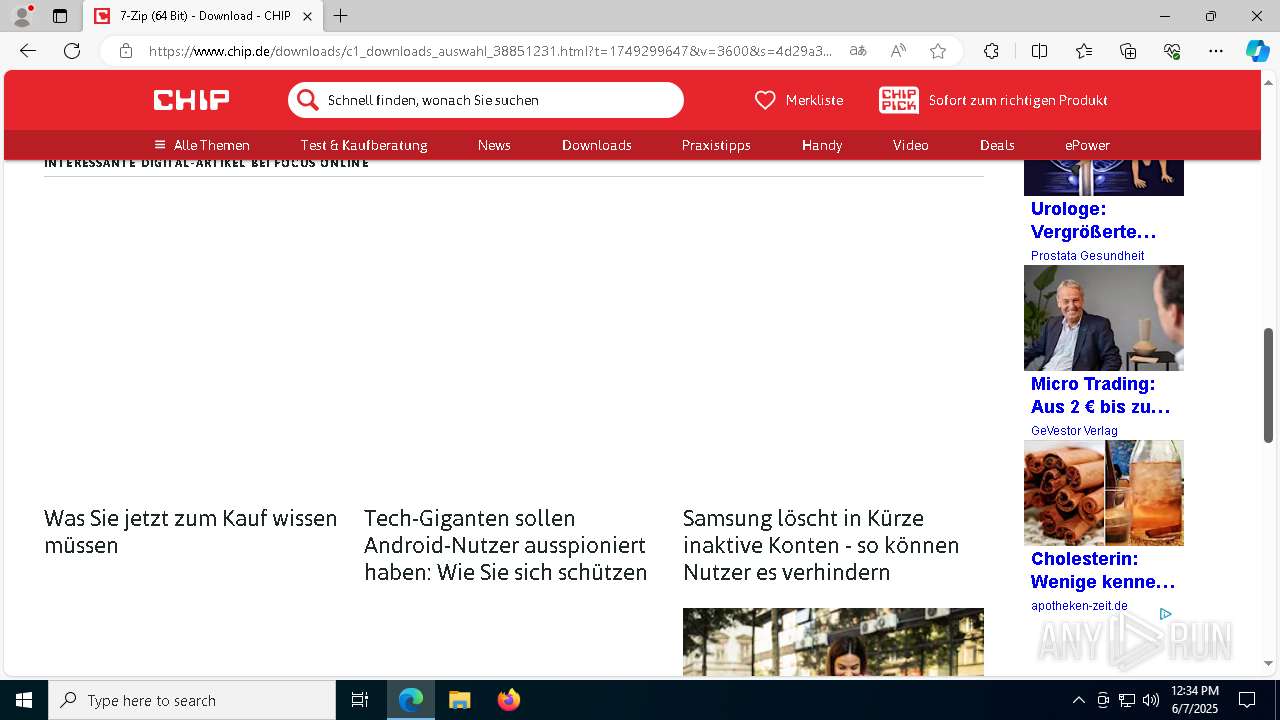
Task: Go back with browser back arrow
Action: pyautogui.click(x=28, y=51)
